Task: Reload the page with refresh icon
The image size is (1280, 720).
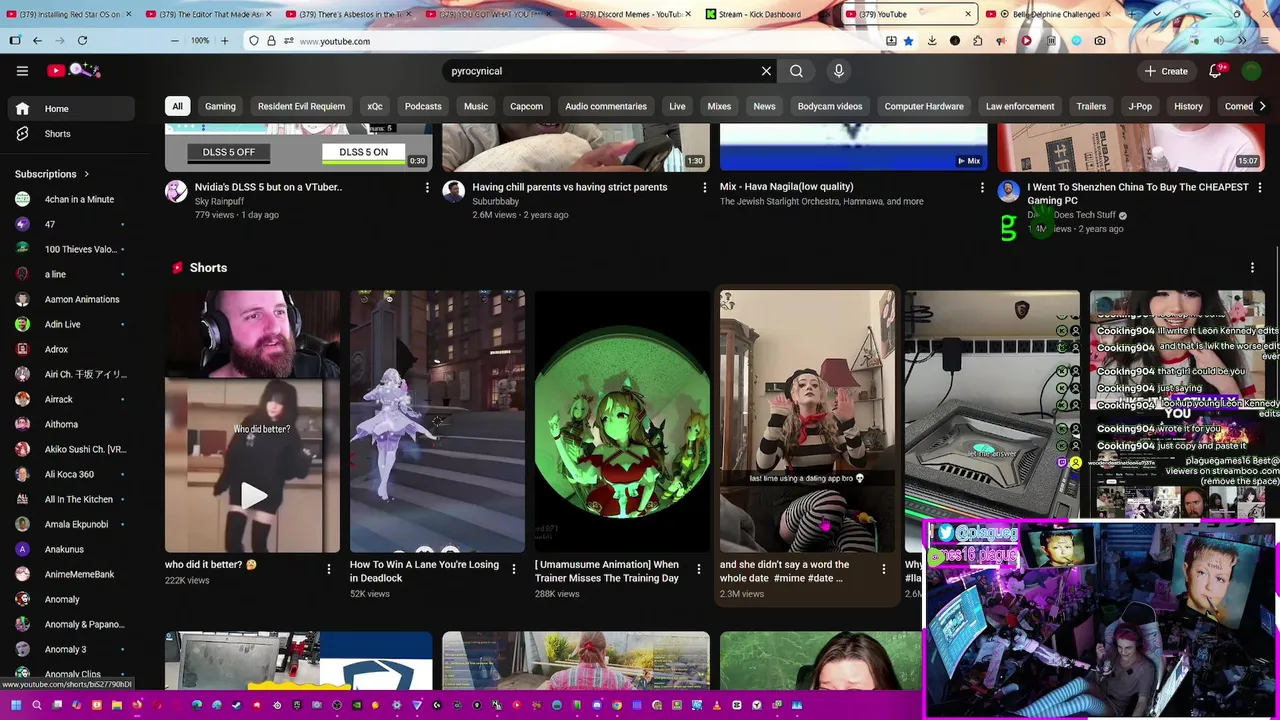Action: tap(82, 41)
